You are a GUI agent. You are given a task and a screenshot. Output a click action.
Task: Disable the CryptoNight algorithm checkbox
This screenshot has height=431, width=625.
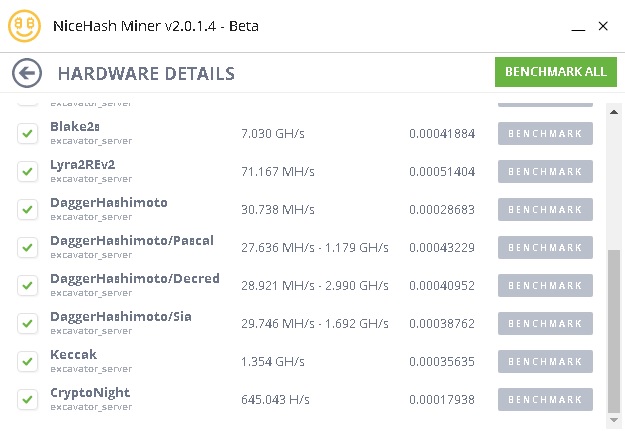tap(28, 399)
